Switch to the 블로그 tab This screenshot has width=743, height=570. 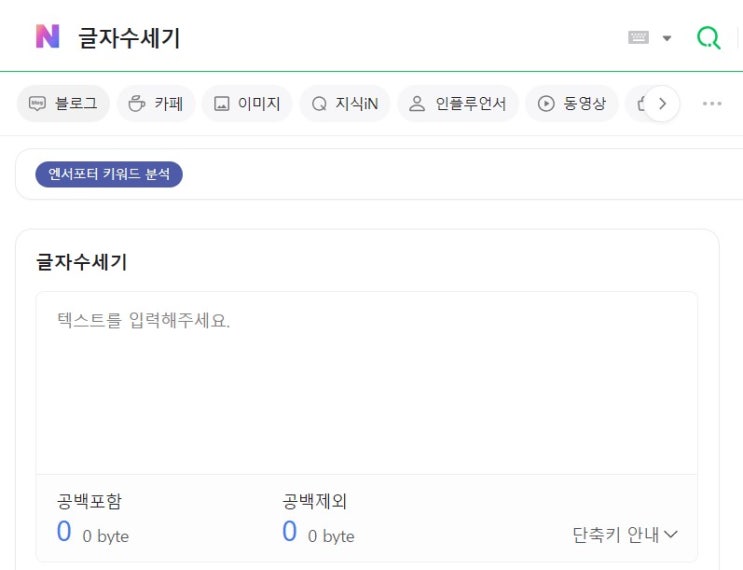[x=63, y=103]
